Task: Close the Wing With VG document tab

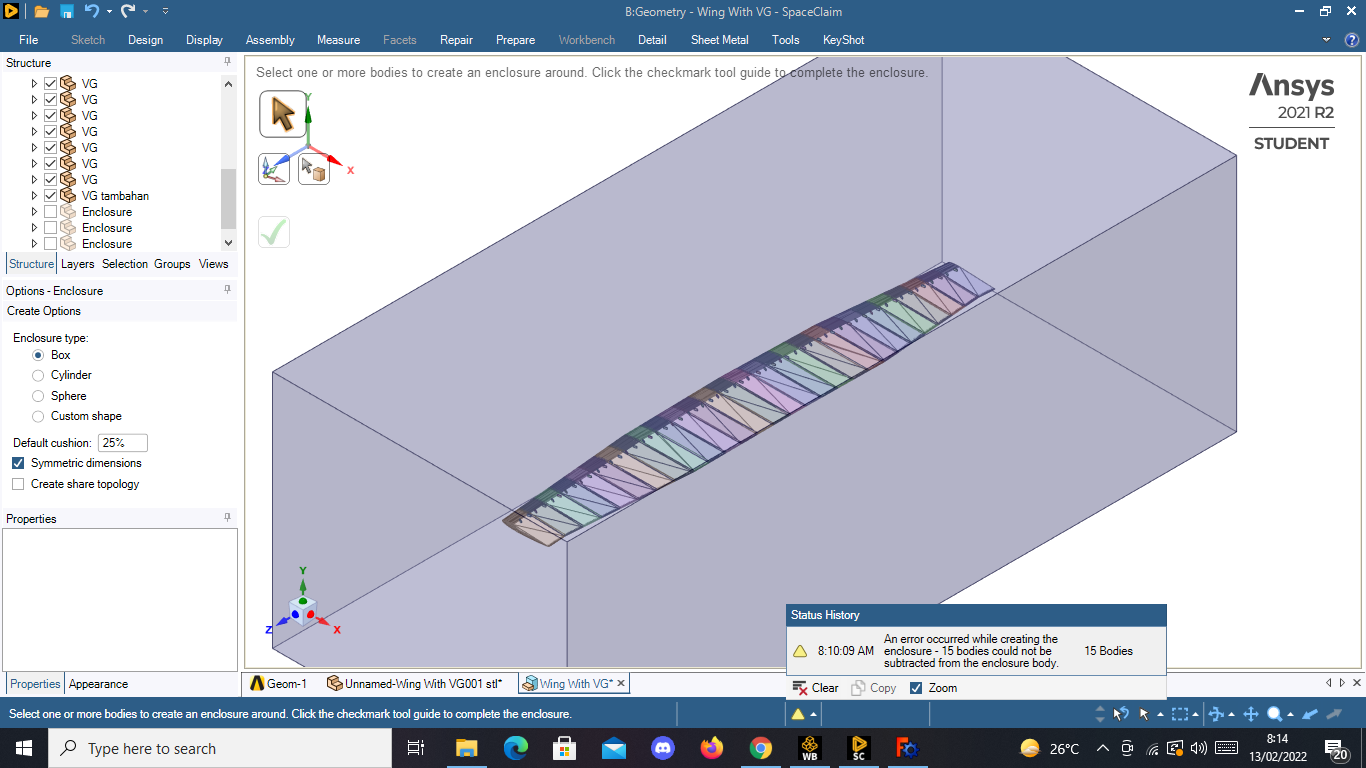Action: point(621,684)
